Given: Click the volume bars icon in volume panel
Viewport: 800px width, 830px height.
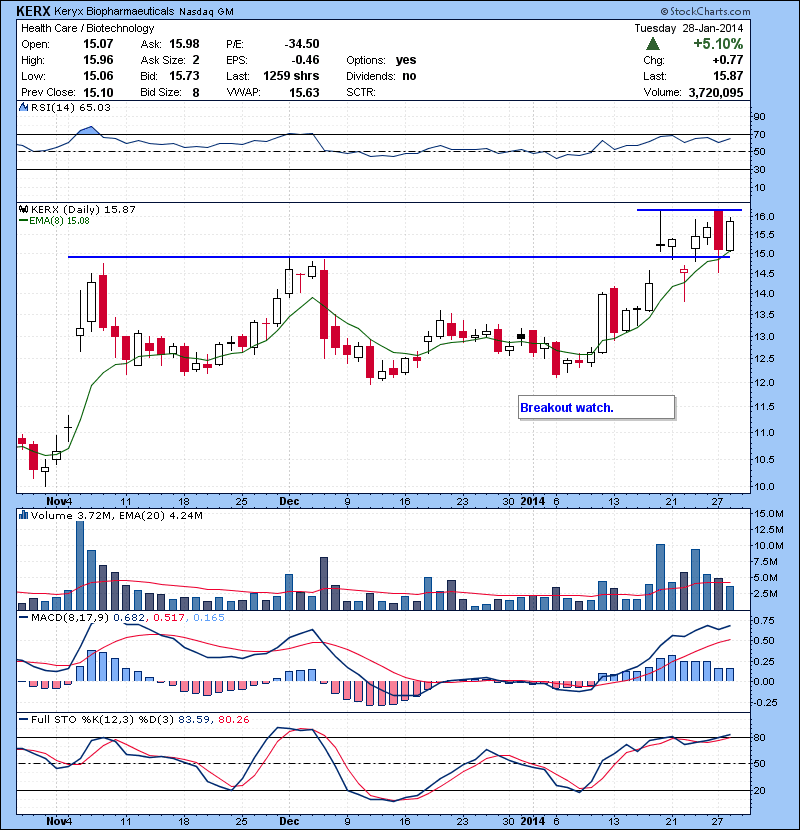Looking at the screenshot, I should (23, 515).
